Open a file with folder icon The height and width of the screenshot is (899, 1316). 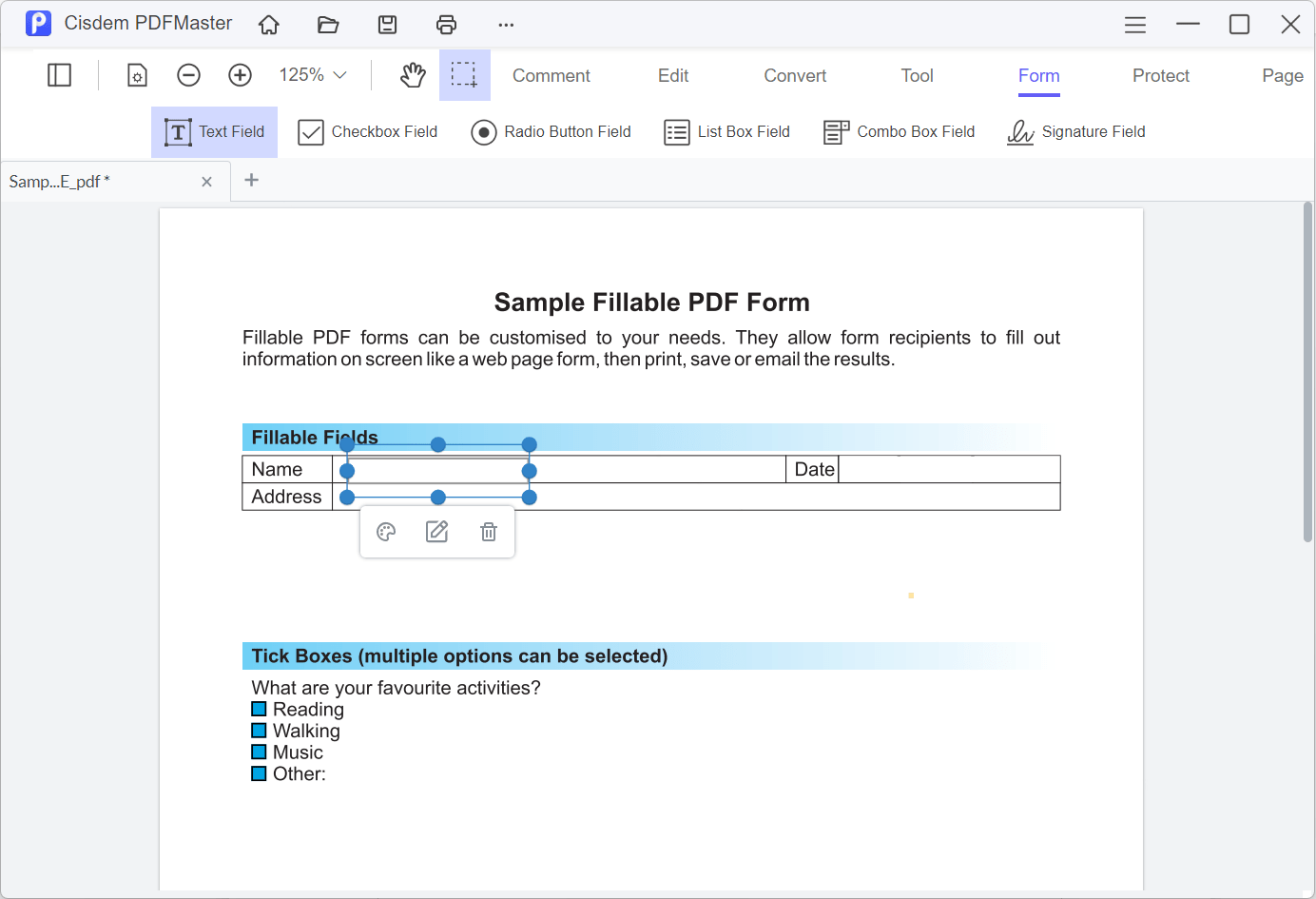[x=328, y=25]
